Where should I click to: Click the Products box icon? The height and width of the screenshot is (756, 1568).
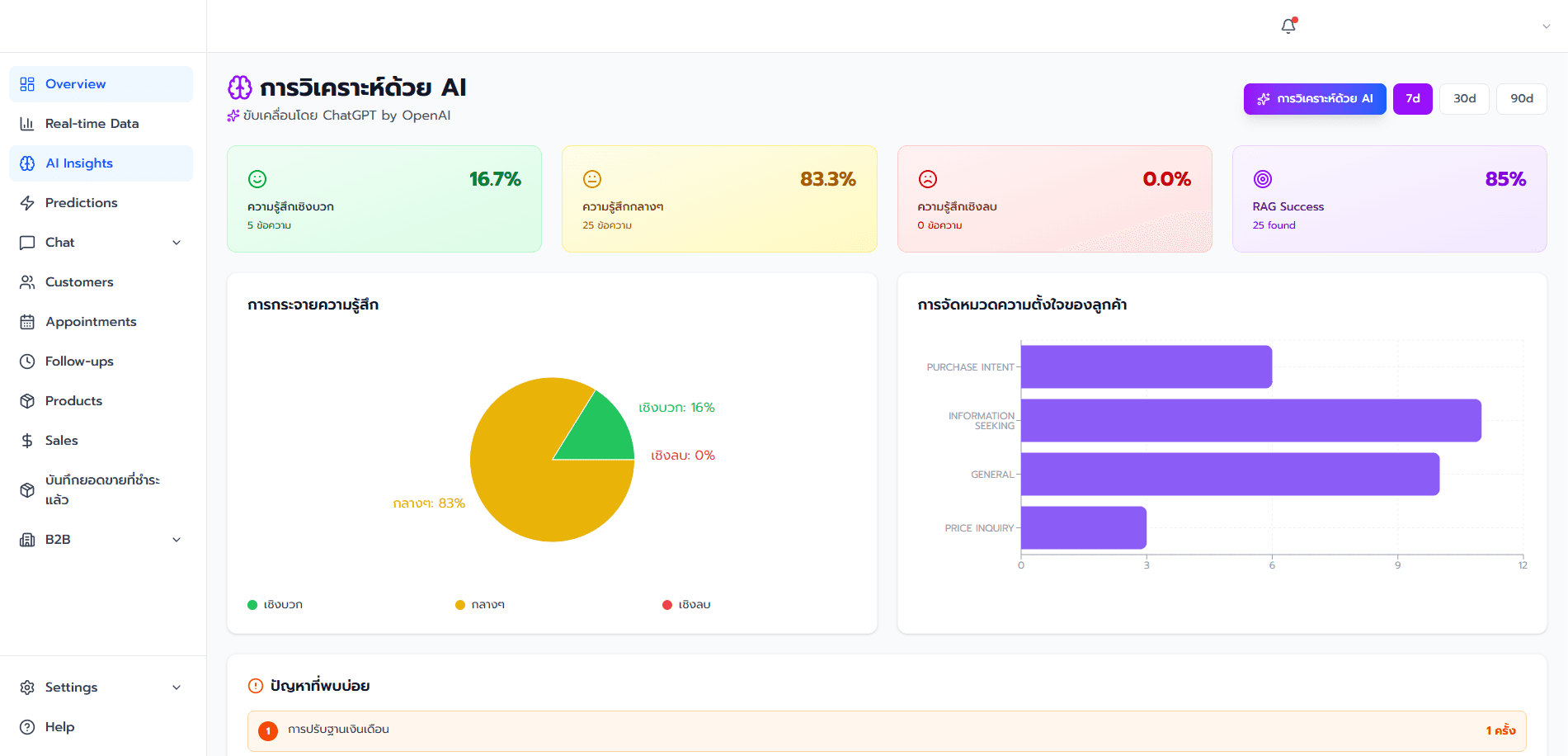[x=27, y=401]
